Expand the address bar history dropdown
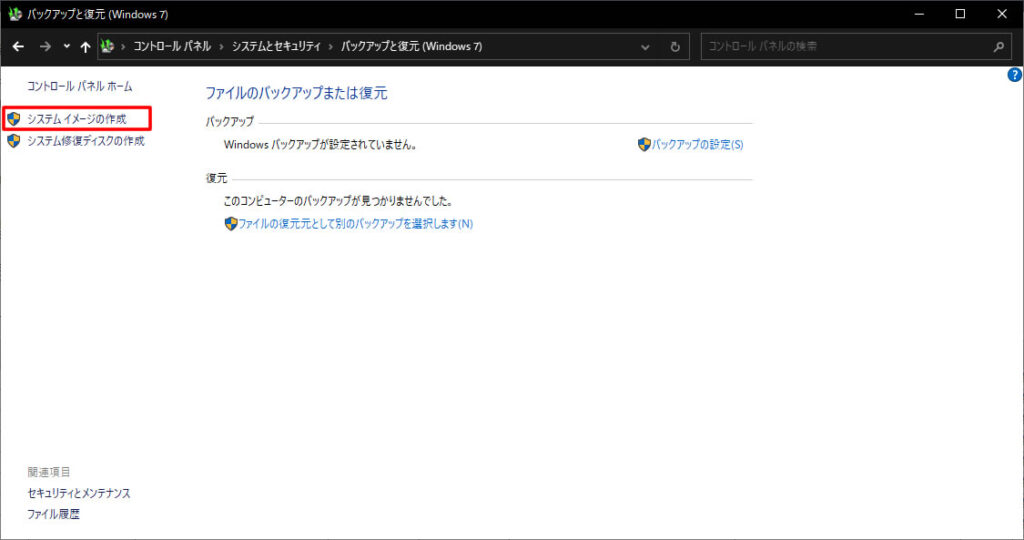1024x540 pixels. pyautogui.click(x=645, y=47)
